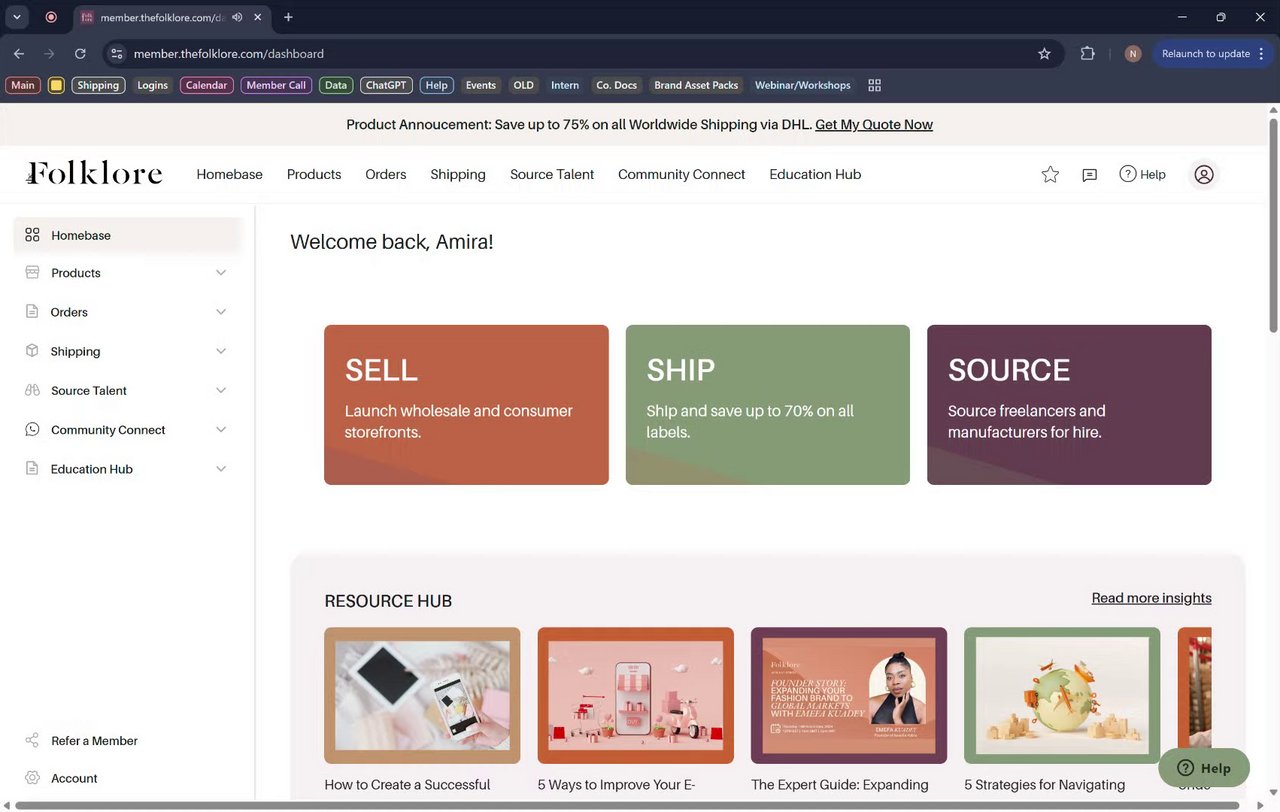
Task: Click the SELL storefronts card
Action: [466, 405]
